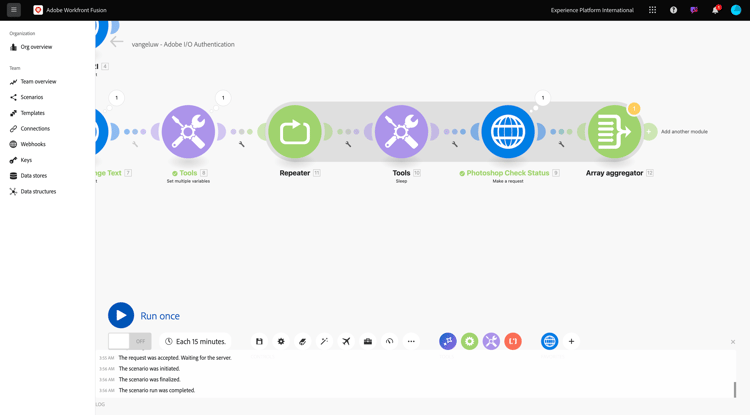
Task: Click the purple Tools wrench icon
Action: coord(491,341)
